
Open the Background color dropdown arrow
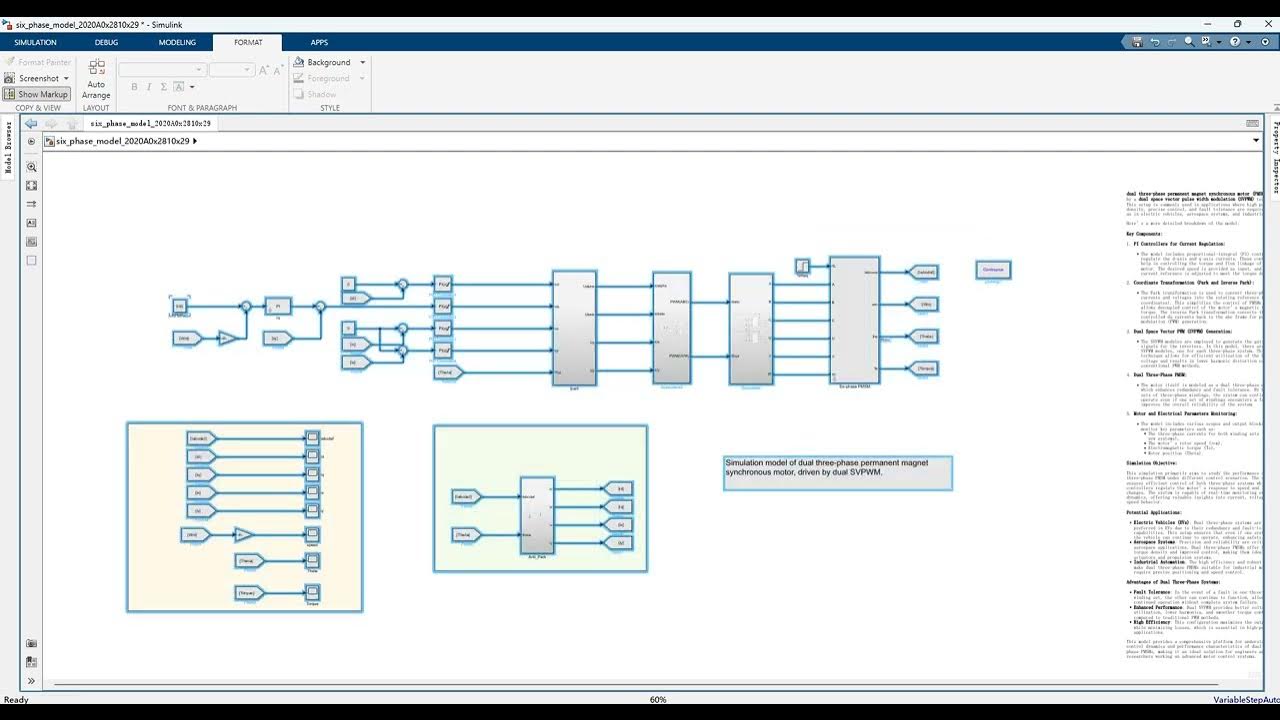tap(362, 62)
